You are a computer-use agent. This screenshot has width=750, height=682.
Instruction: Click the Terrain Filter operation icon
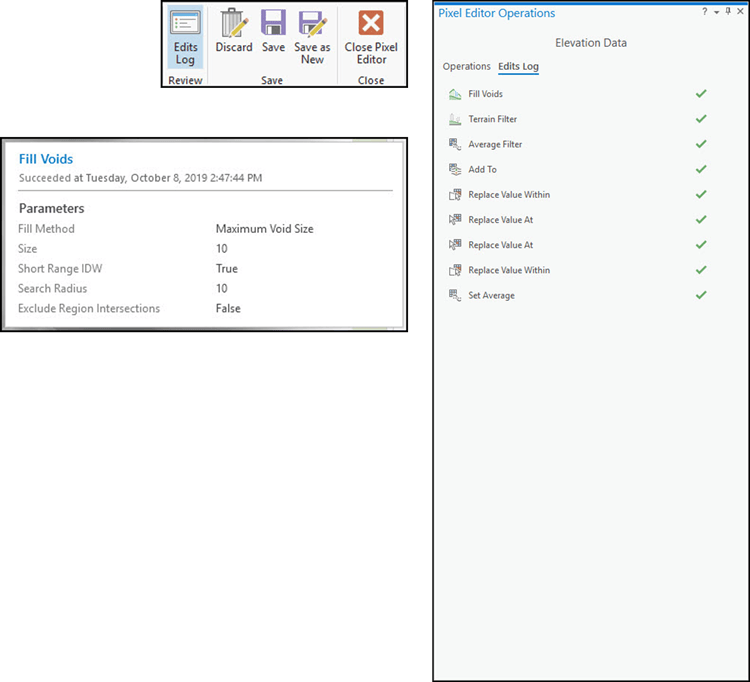455,119
